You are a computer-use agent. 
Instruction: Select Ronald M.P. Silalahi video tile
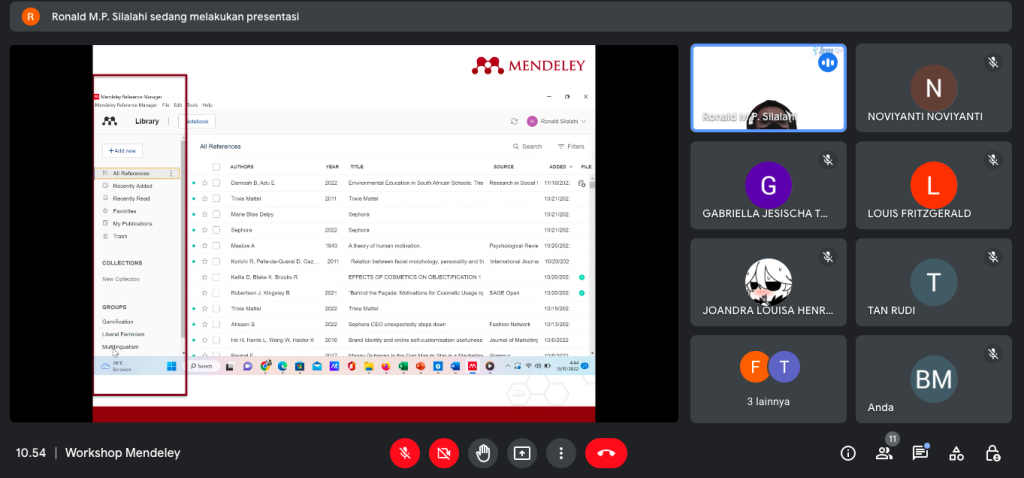point(769,88)
